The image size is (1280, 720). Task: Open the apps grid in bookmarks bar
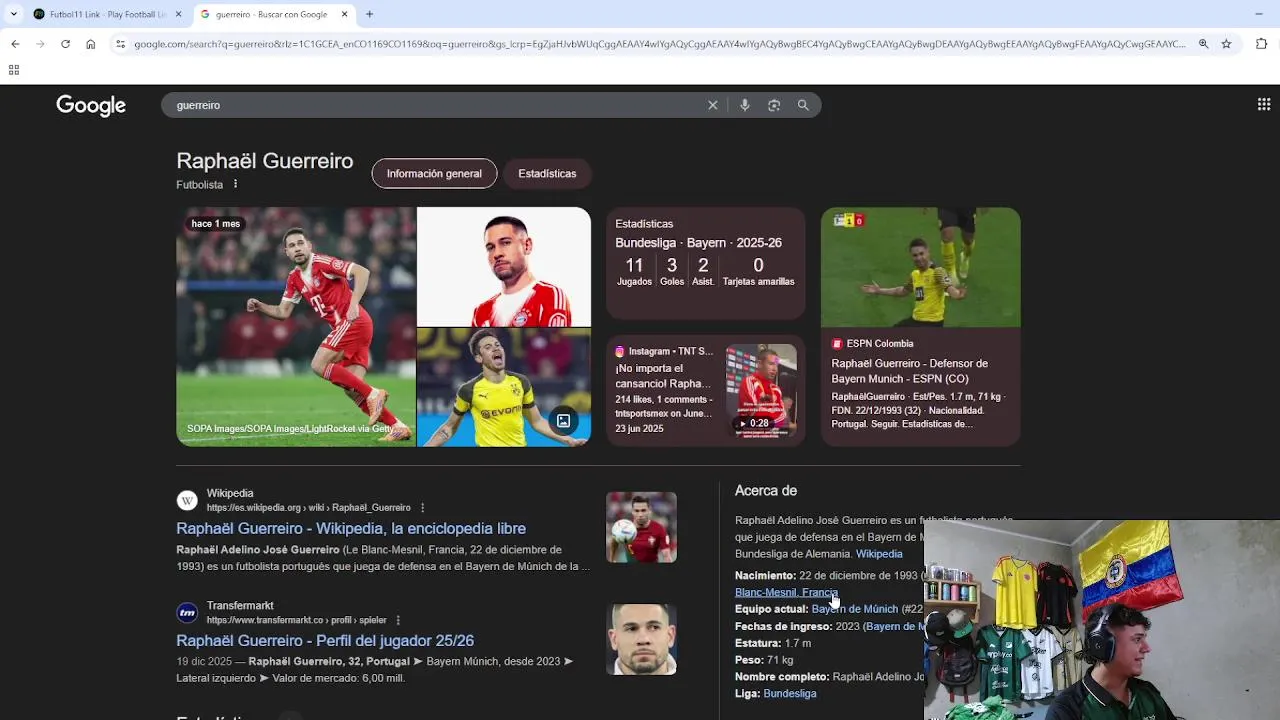[14, 70]
